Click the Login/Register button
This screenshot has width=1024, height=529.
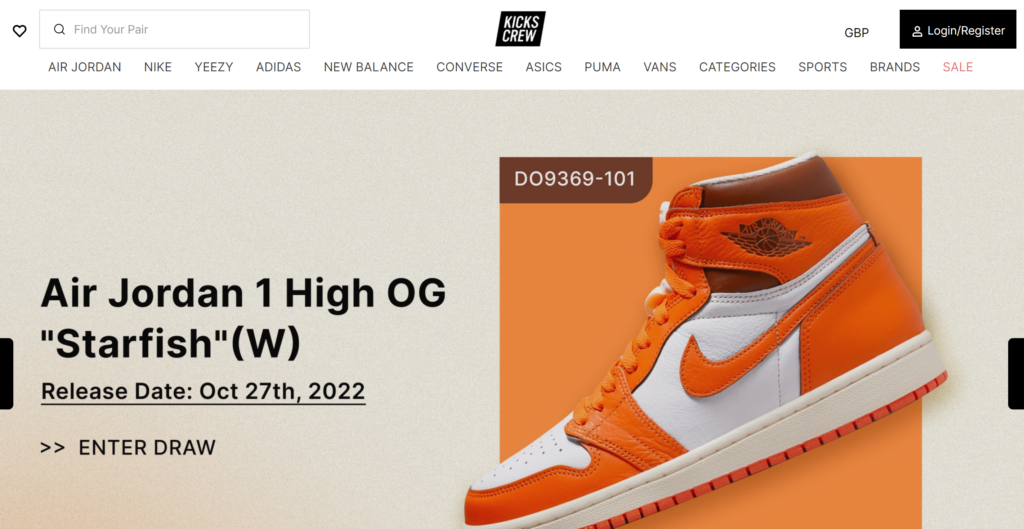pos(957,29)
